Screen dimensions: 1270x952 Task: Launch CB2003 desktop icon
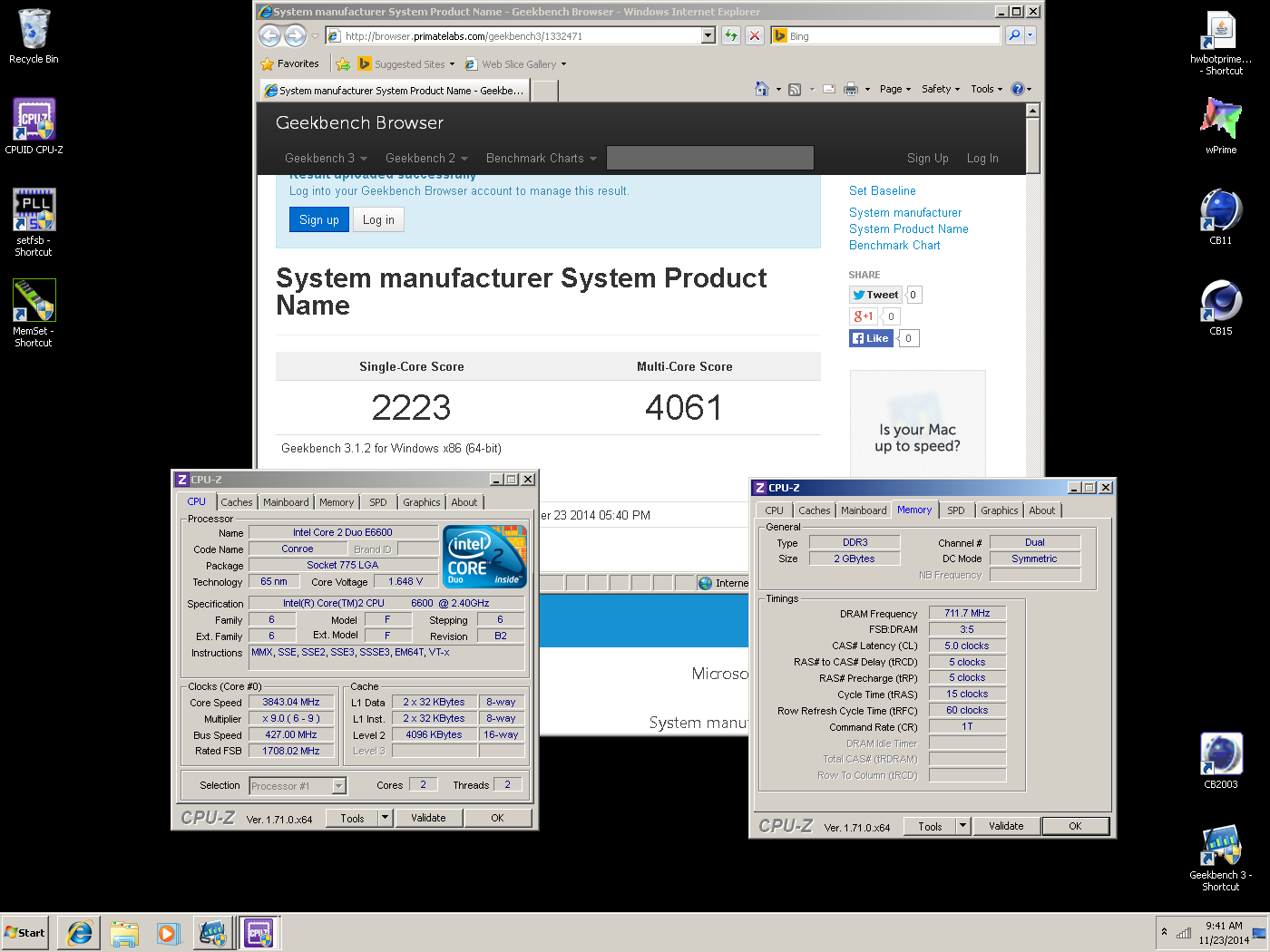pyautogui.click(x=1221, y=762)
